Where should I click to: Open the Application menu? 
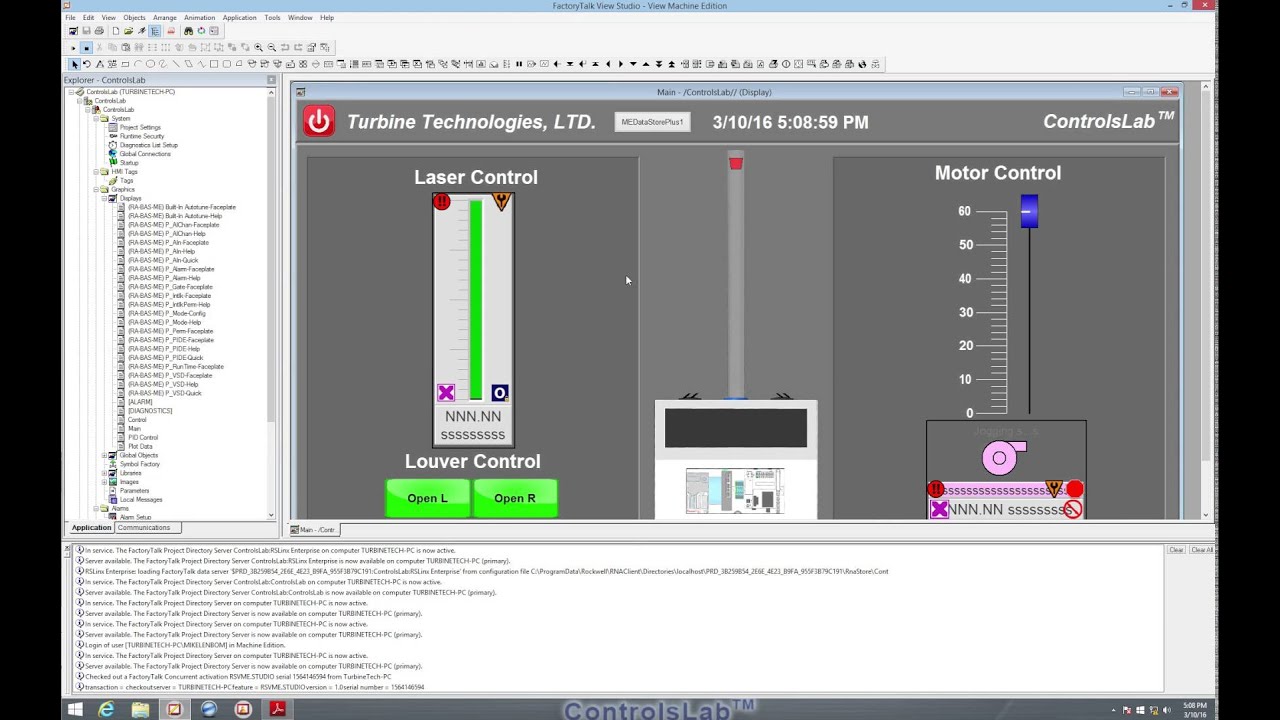239,17
